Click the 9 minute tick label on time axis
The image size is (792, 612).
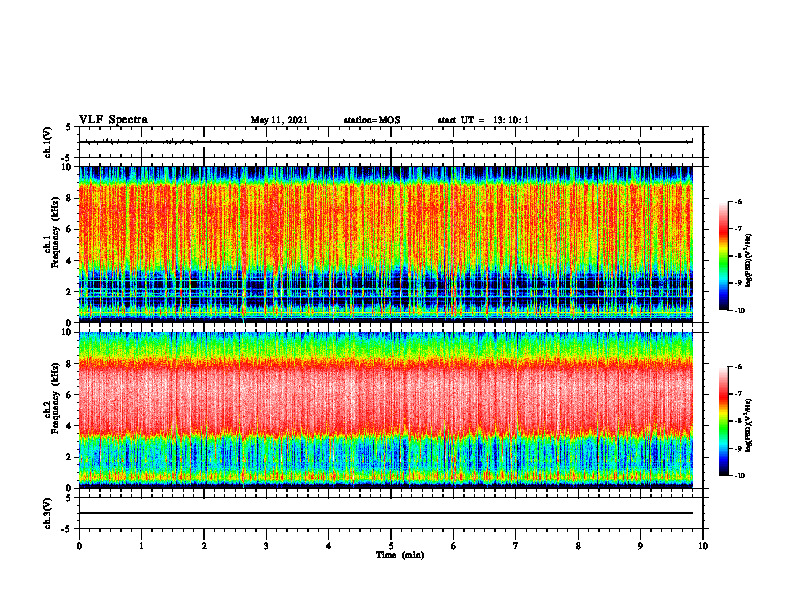pos(640,546)
